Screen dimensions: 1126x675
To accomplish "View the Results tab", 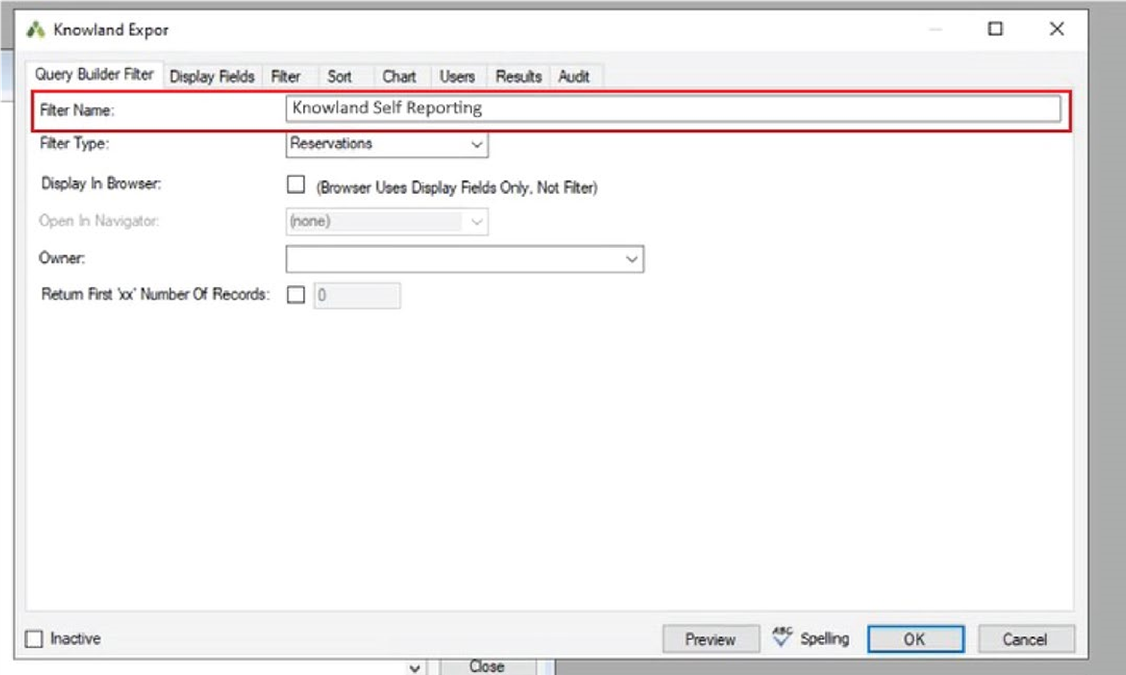I will (518, 77).
